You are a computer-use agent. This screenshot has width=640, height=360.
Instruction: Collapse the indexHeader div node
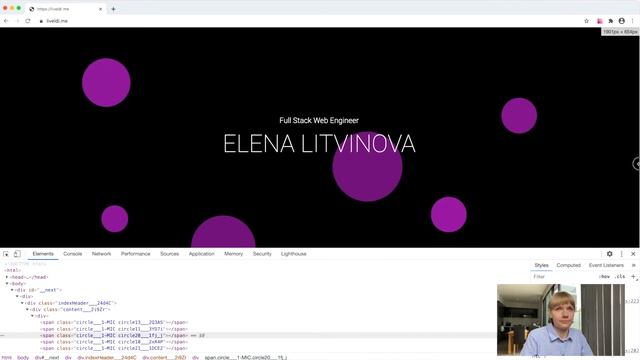tap(22, 303)
